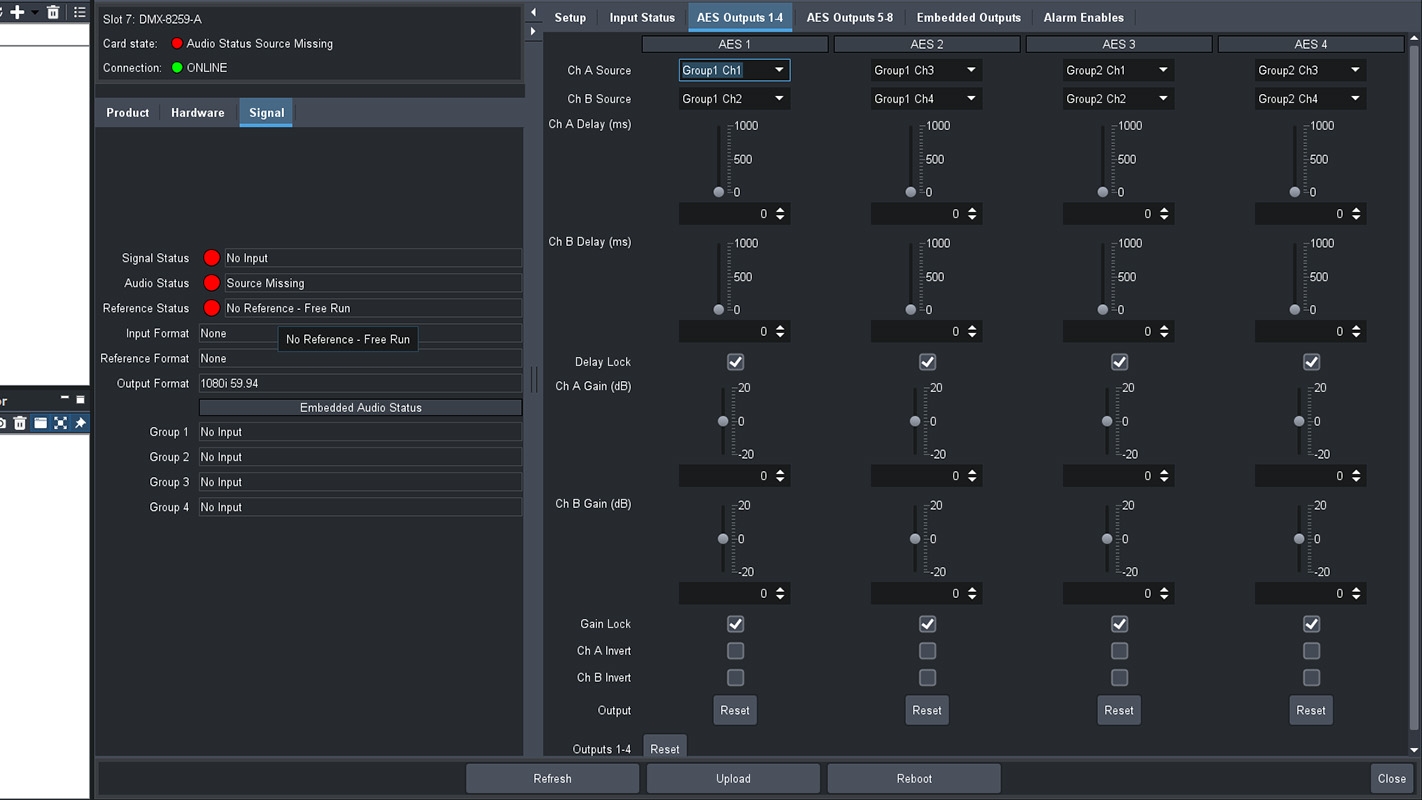The width and height of the screenshot is (1422, 800).
Task: Expand AES 2 Ch B Source dropdown
Action: (x=926, y=99)
